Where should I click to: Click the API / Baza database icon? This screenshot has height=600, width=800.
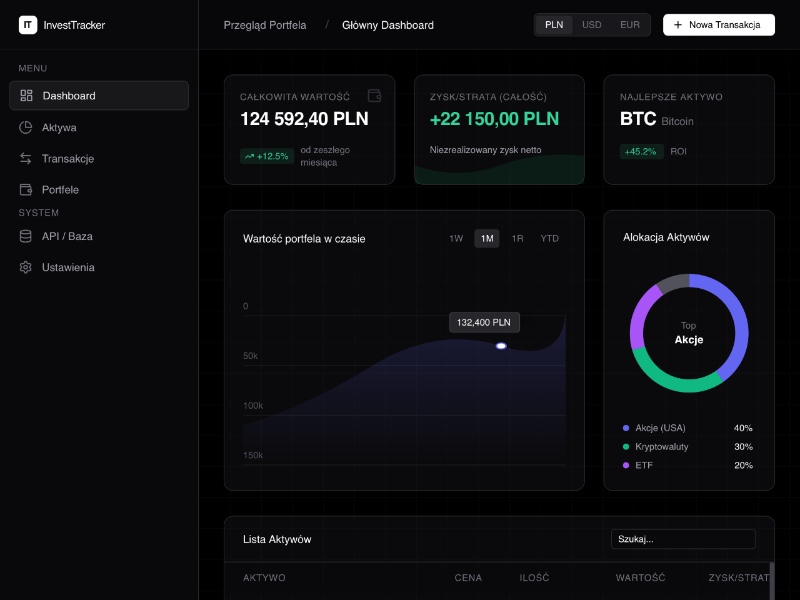[x=26, y=236]
